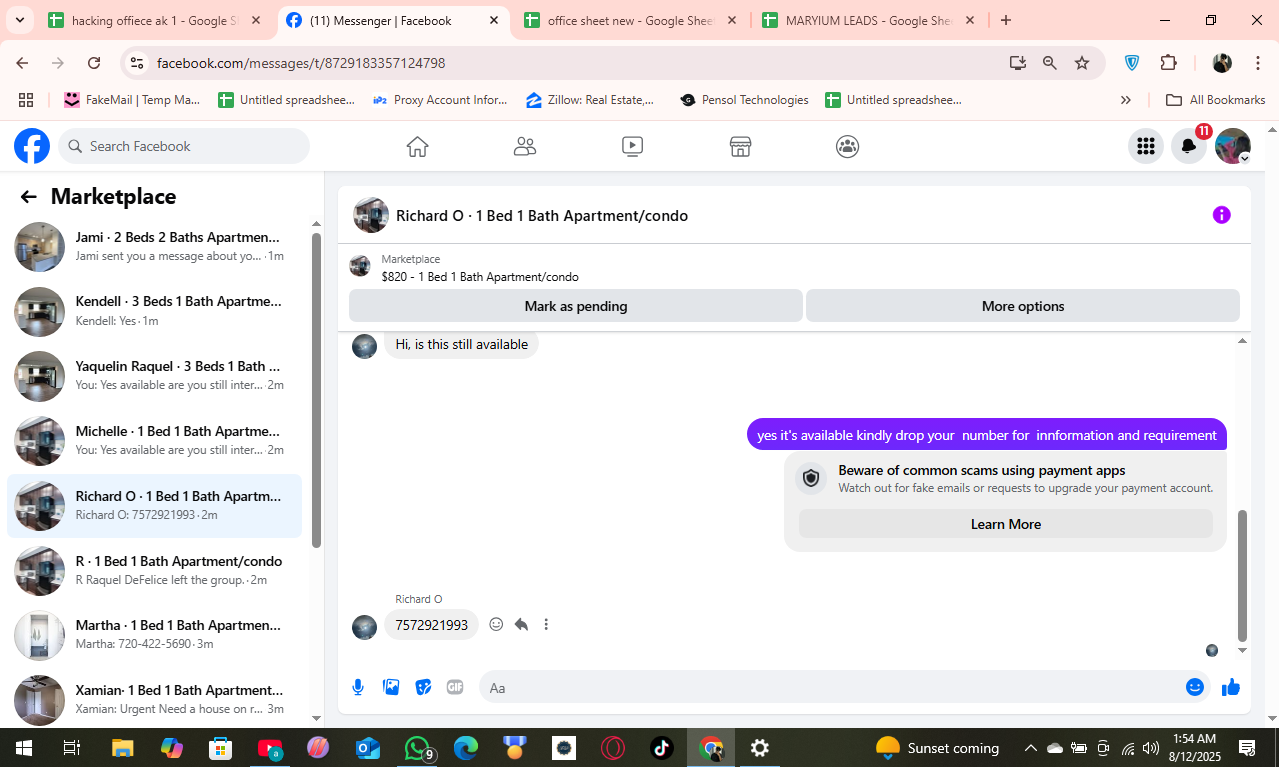The image size is (1279, 767).
Task: Open WhatsApp from the taskbar
Action: 418,748
